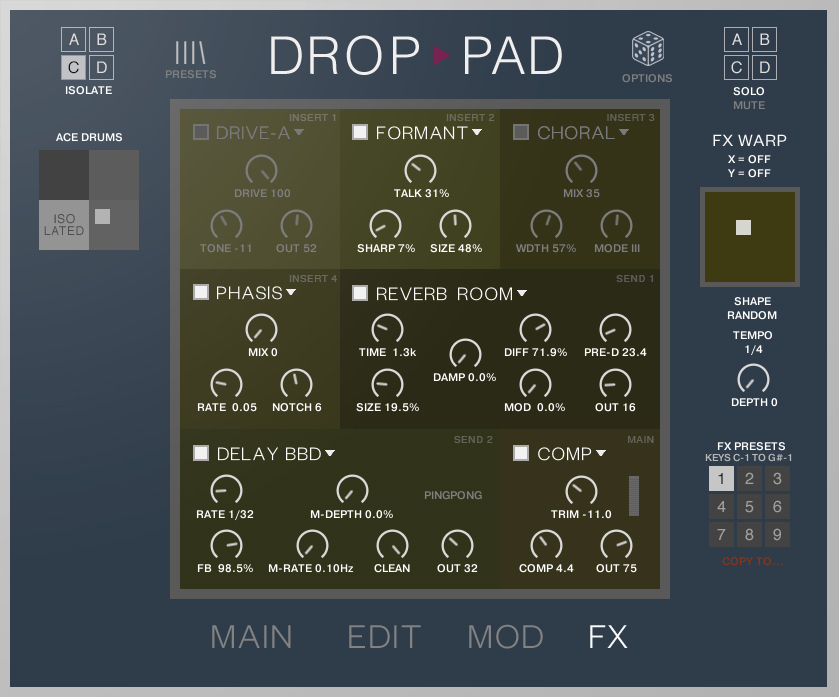Click the Phasis NOTCH 6 knob
This screenshot has height=697, width=839.
(296, 384)
